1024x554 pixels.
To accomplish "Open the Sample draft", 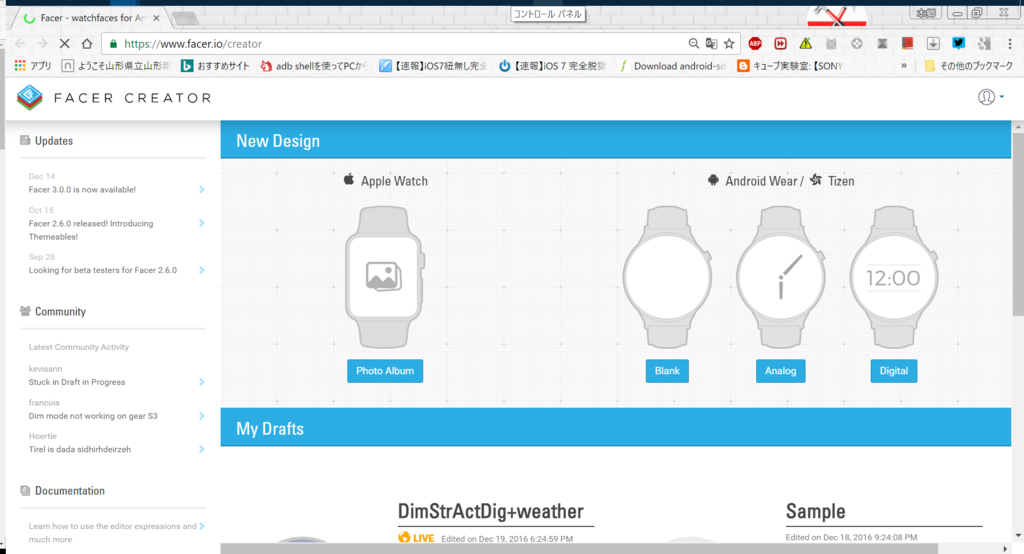I will point(816,511).
